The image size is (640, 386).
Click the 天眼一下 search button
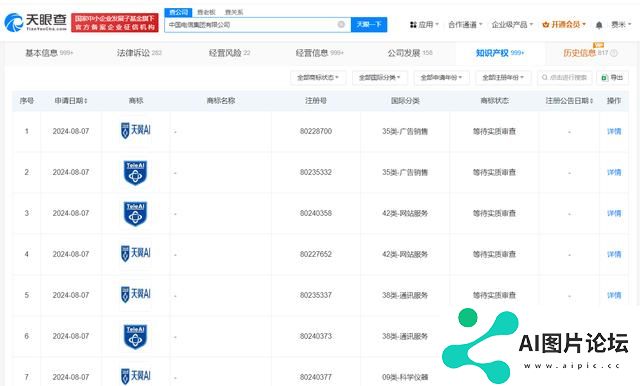[x=369, y=24]
